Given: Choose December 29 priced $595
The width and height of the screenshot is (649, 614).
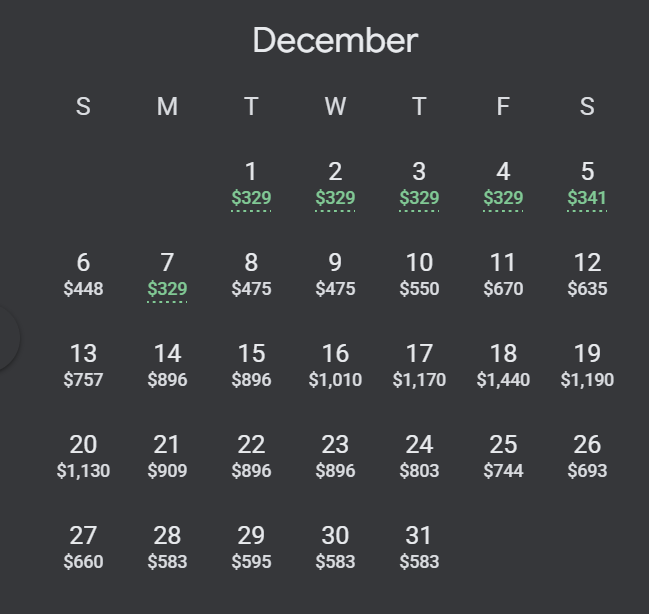Looking at the screenshot, I should 251,549.
